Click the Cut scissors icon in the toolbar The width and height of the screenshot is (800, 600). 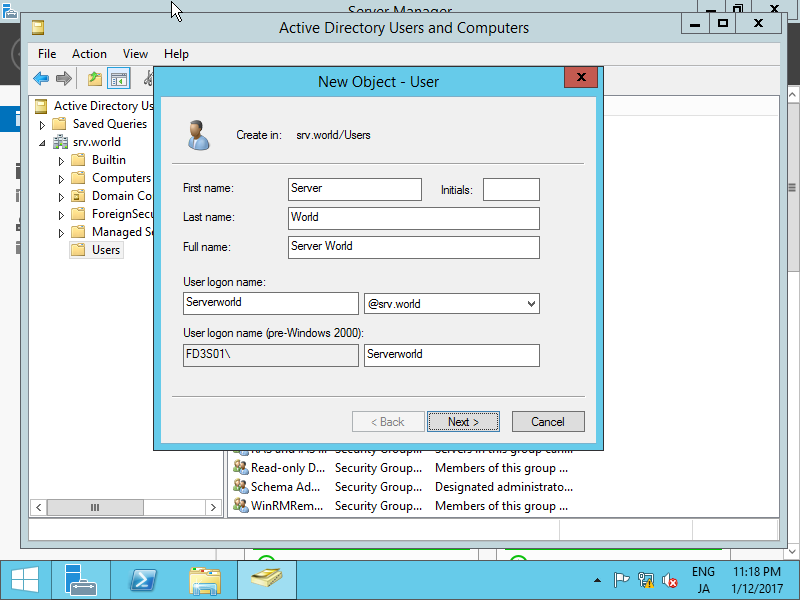click(x=148, y=78)
